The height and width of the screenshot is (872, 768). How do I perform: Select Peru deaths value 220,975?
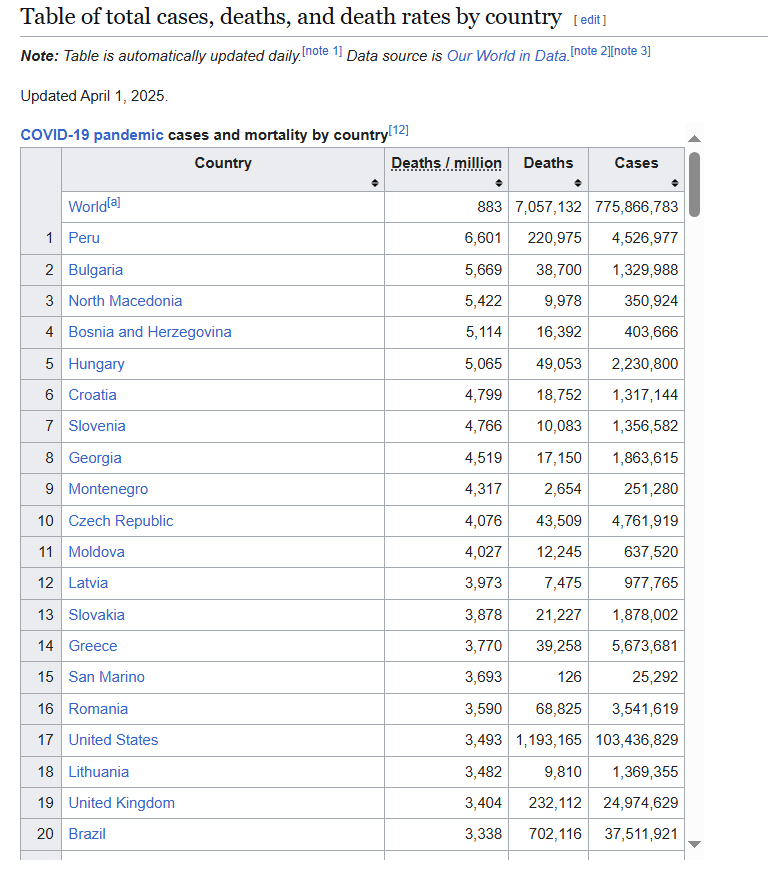tap(554, 238)
